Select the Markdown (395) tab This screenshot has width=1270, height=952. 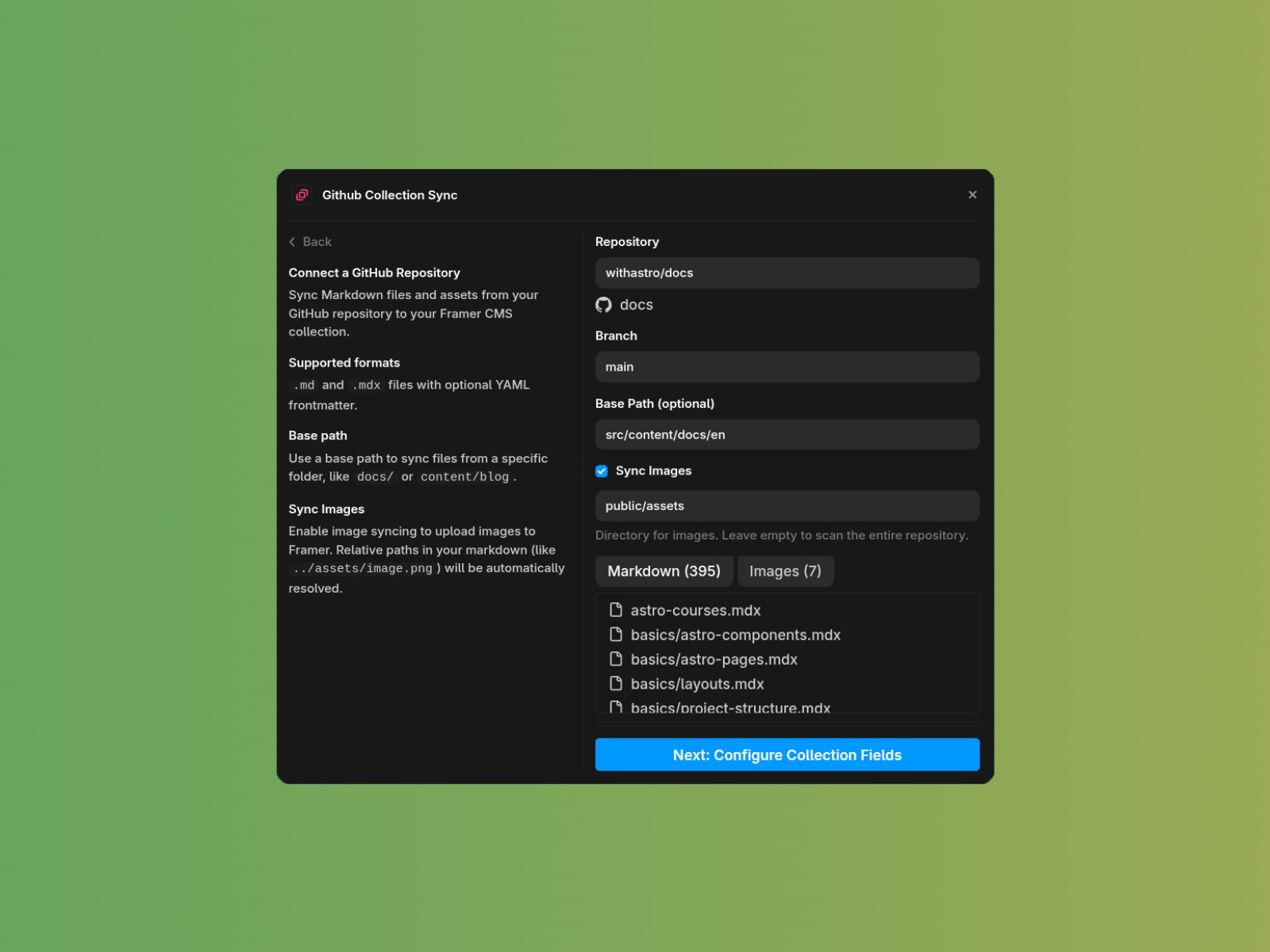tap(664, 570)
